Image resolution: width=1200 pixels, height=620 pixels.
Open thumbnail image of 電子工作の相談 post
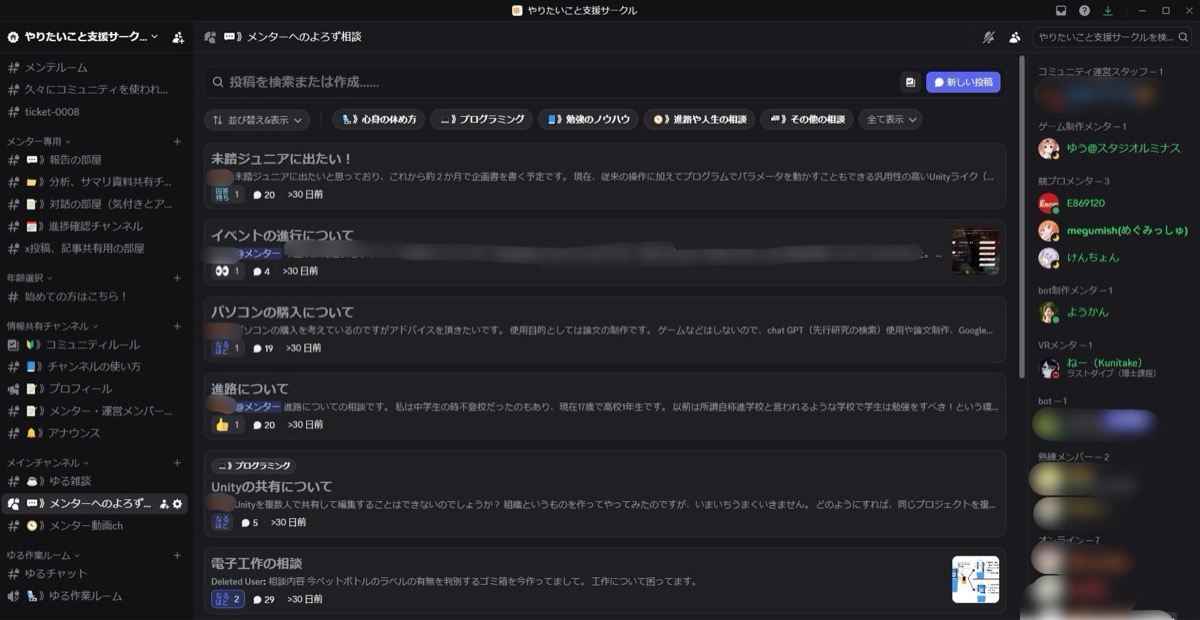point(975,580)
